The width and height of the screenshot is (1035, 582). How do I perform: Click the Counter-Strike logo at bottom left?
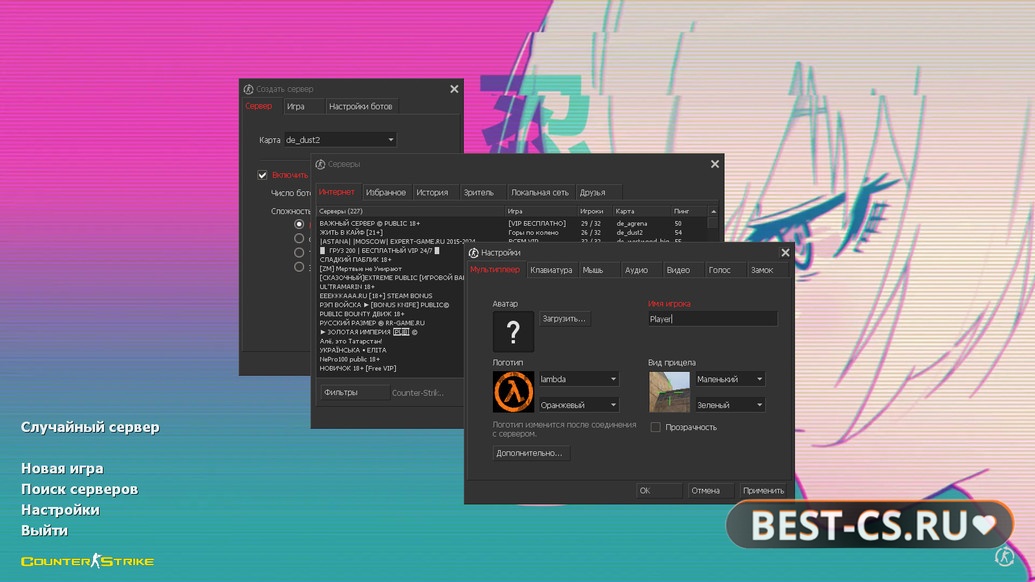pos(87,562)
